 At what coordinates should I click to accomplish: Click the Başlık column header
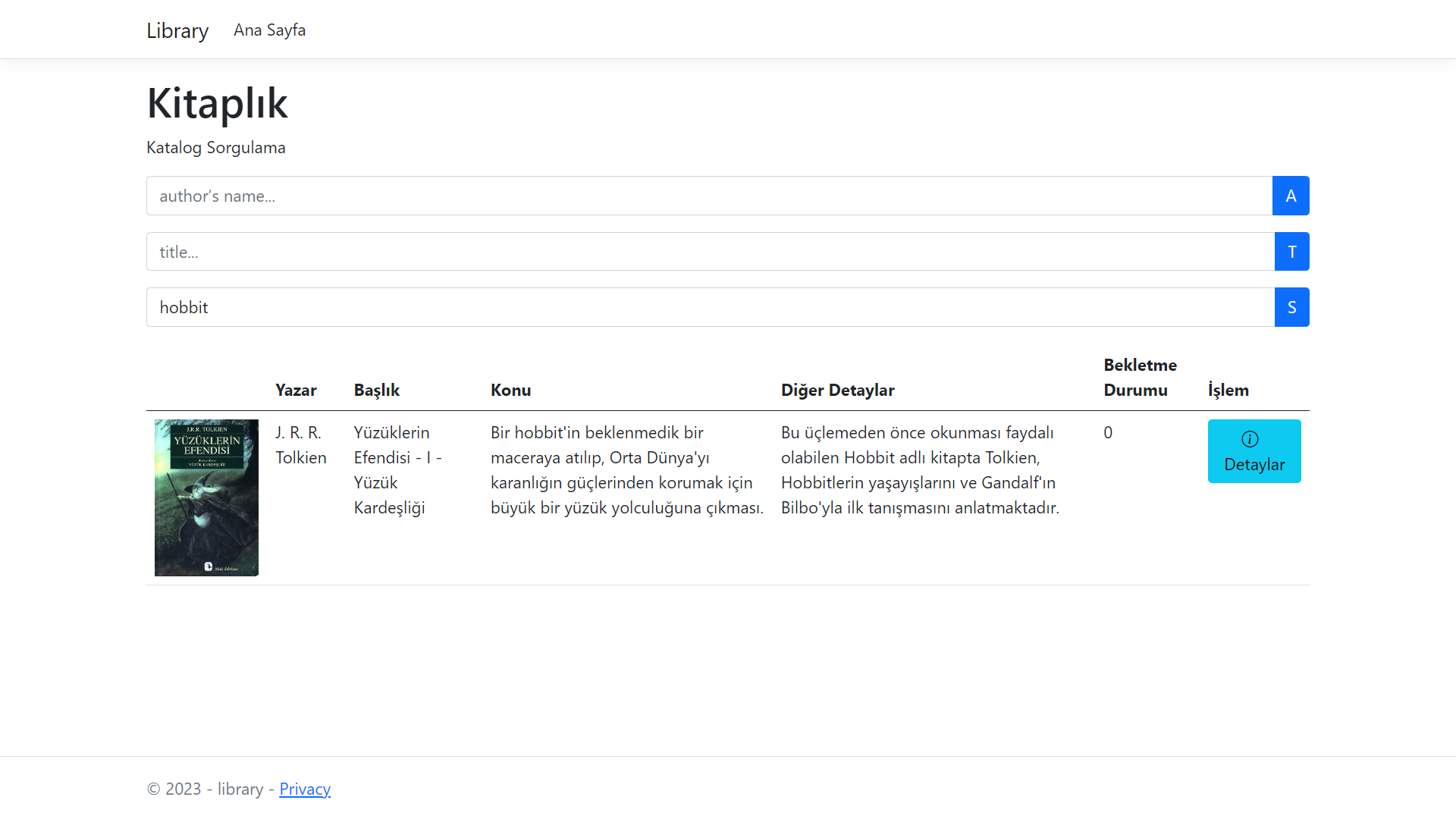pyautogui.click(x=376, y=390)
